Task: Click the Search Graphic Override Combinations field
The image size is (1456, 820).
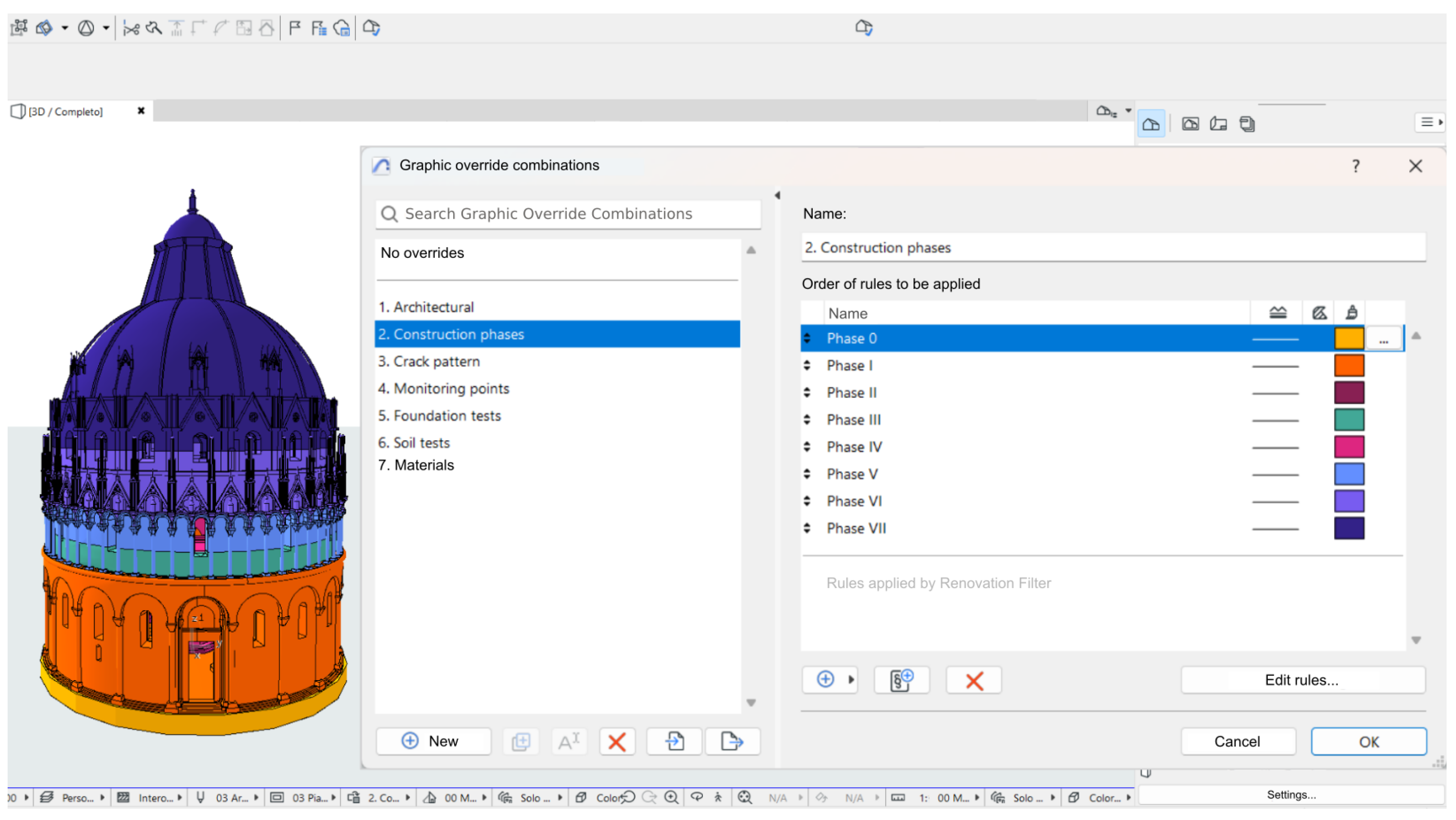Action: 568,214
